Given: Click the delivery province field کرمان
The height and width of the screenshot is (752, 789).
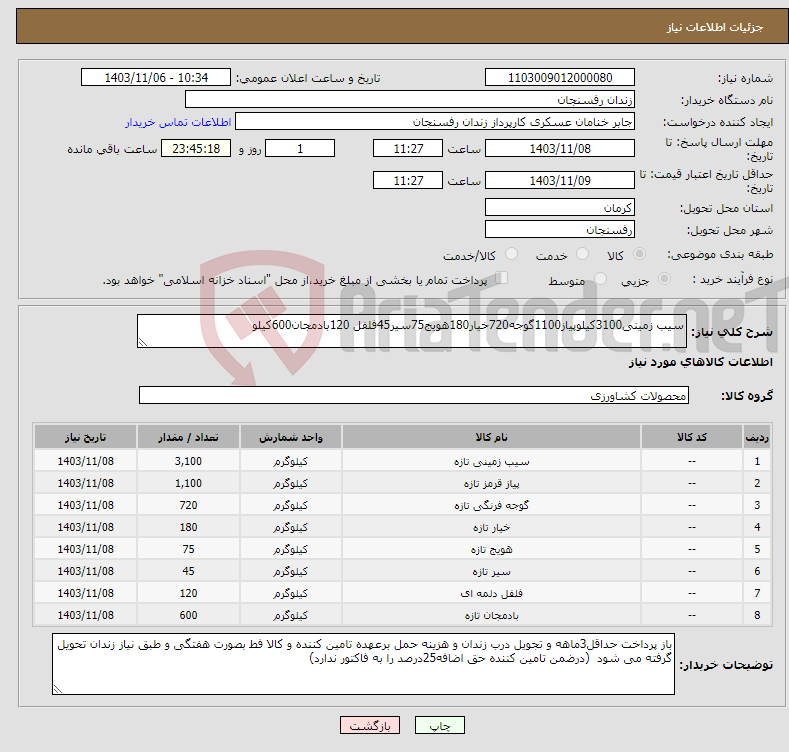Looking at the screenshot, I should tap(560, 207).
